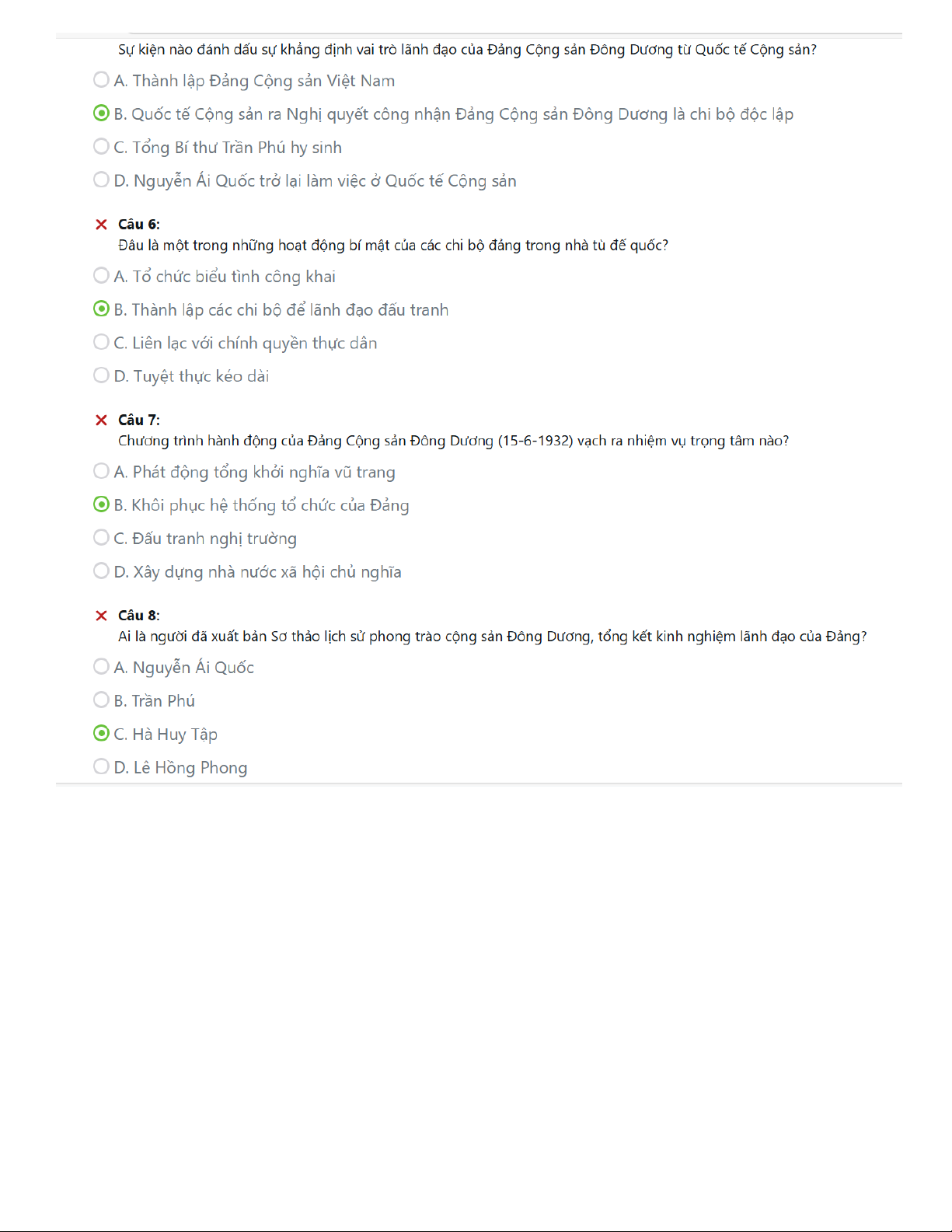Click the red X icon beside Câu 6
Image resolution: width=952 pixels, height=1232 pixels.
coord(101,225)
